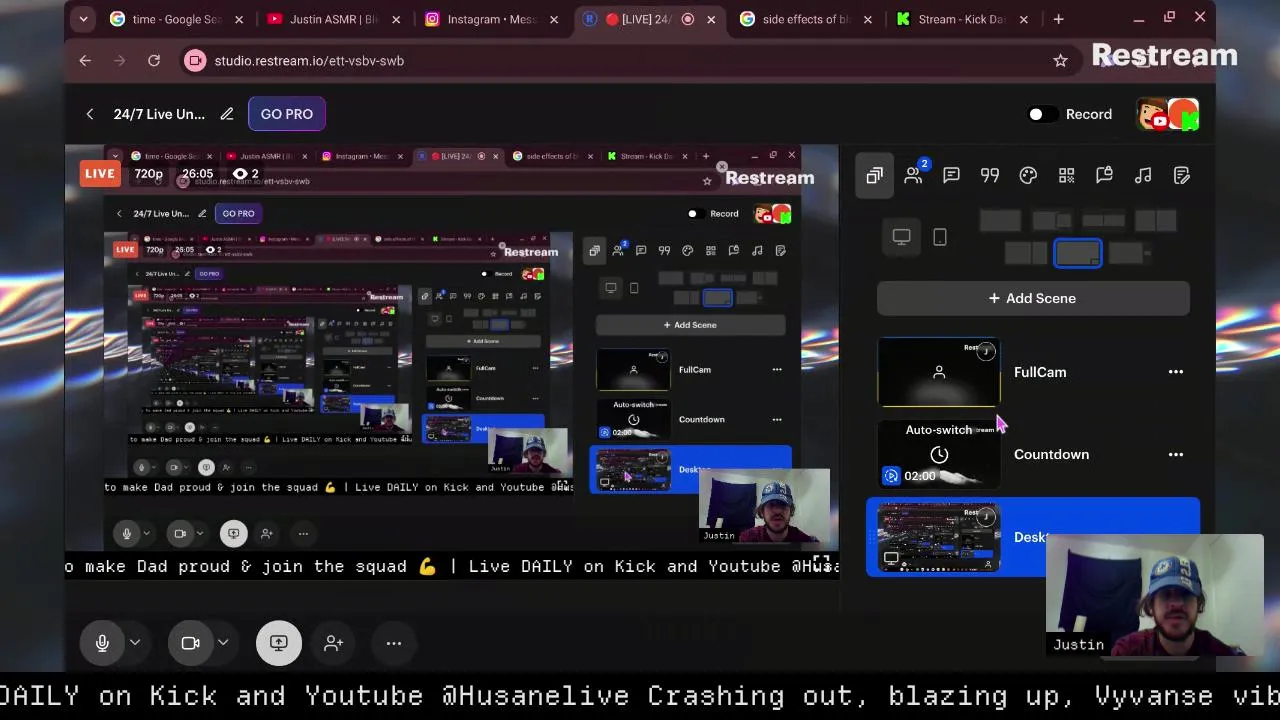Open the QR code panel icon

click(x=1066, y=175)
